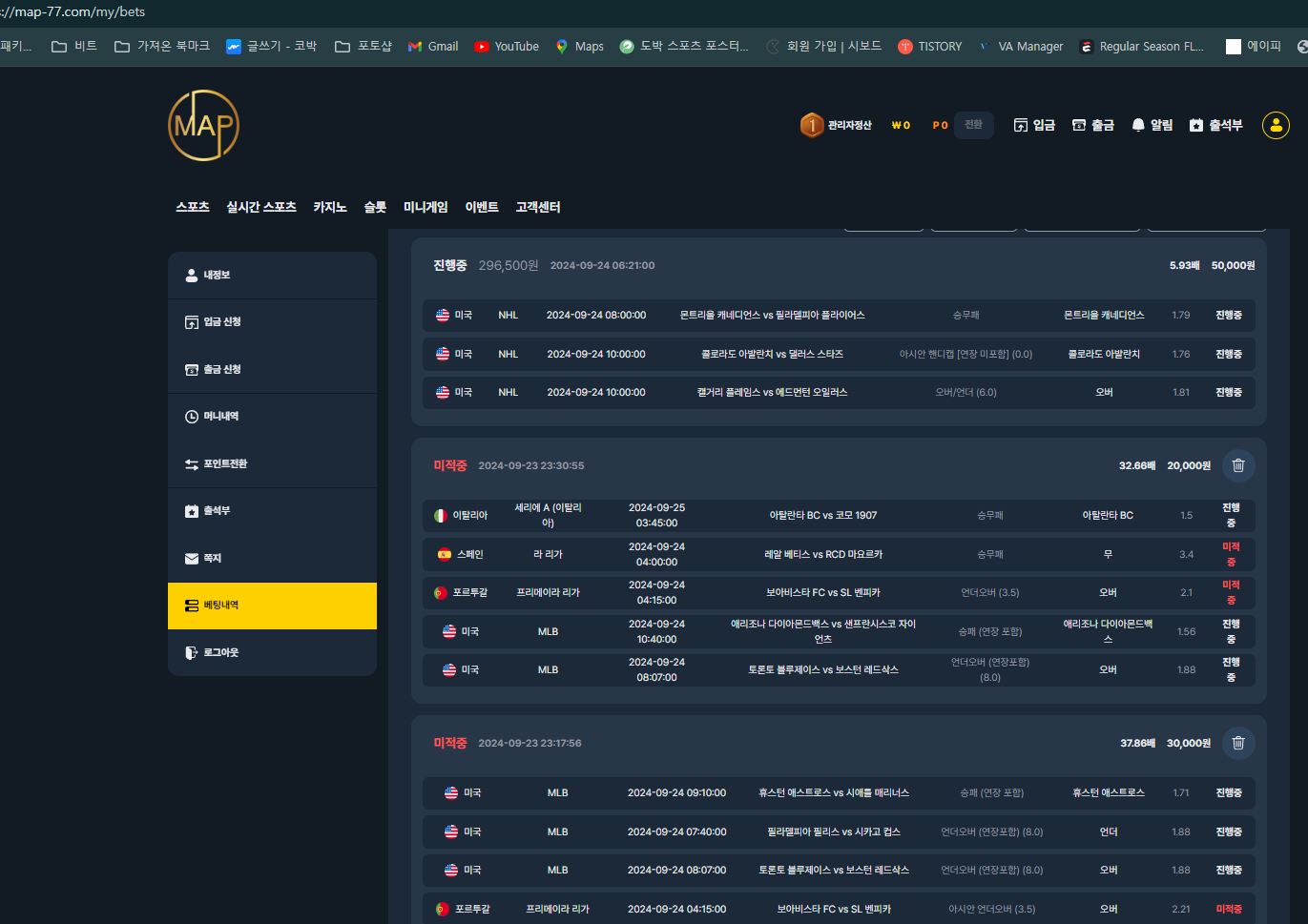Click the 라 리가 league cell
1308x924 pixels.
click(x=549, y=554)
